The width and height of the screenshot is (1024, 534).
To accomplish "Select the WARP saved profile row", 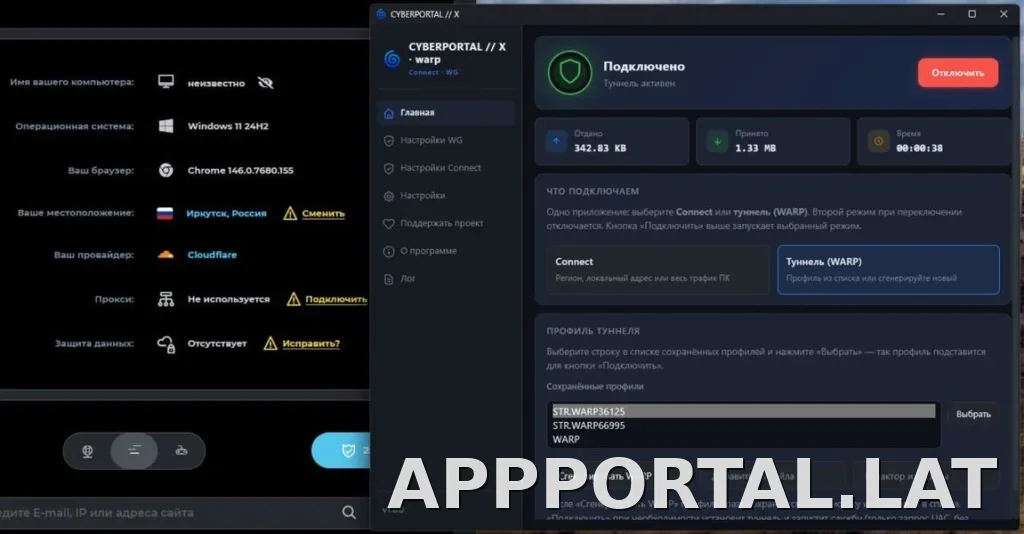I will [x=743, y=439].
